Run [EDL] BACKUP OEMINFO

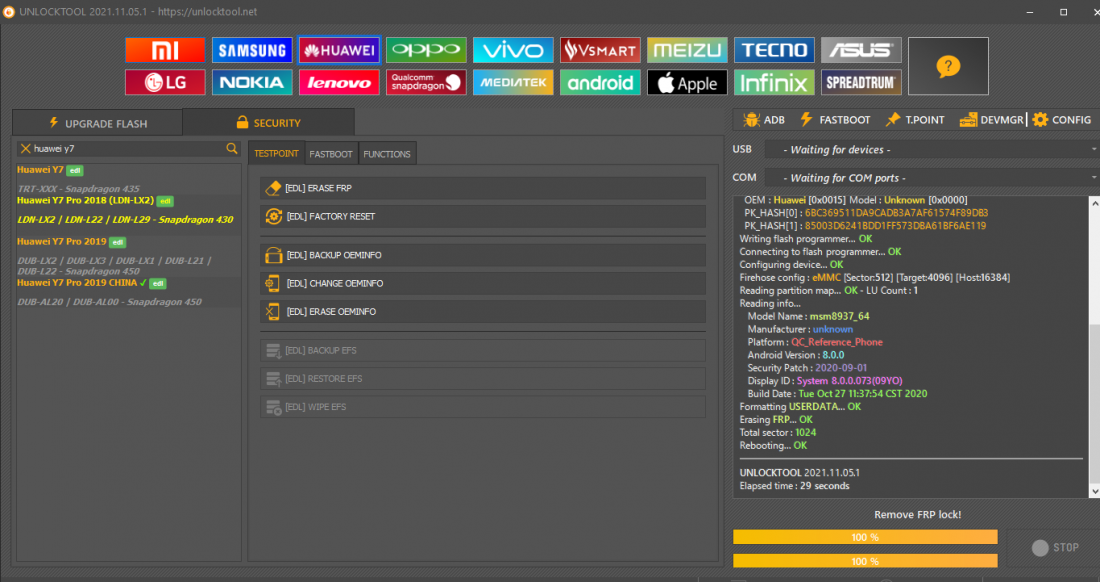[483, 255]
